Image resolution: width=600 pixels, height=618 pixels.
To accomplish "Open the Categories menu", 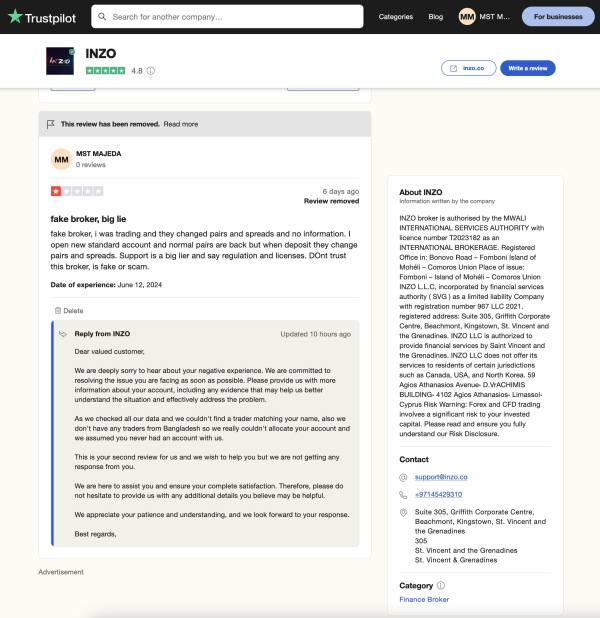I will coord(395,17).
